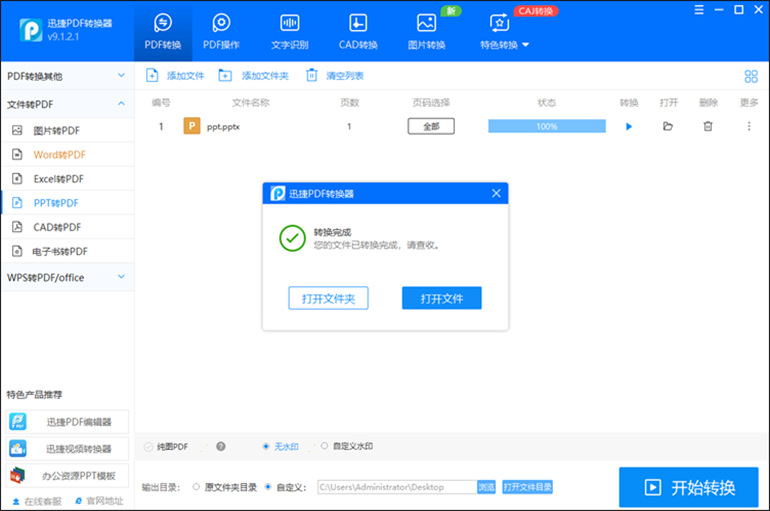Click the 文件名称 column header

[250, 103]
